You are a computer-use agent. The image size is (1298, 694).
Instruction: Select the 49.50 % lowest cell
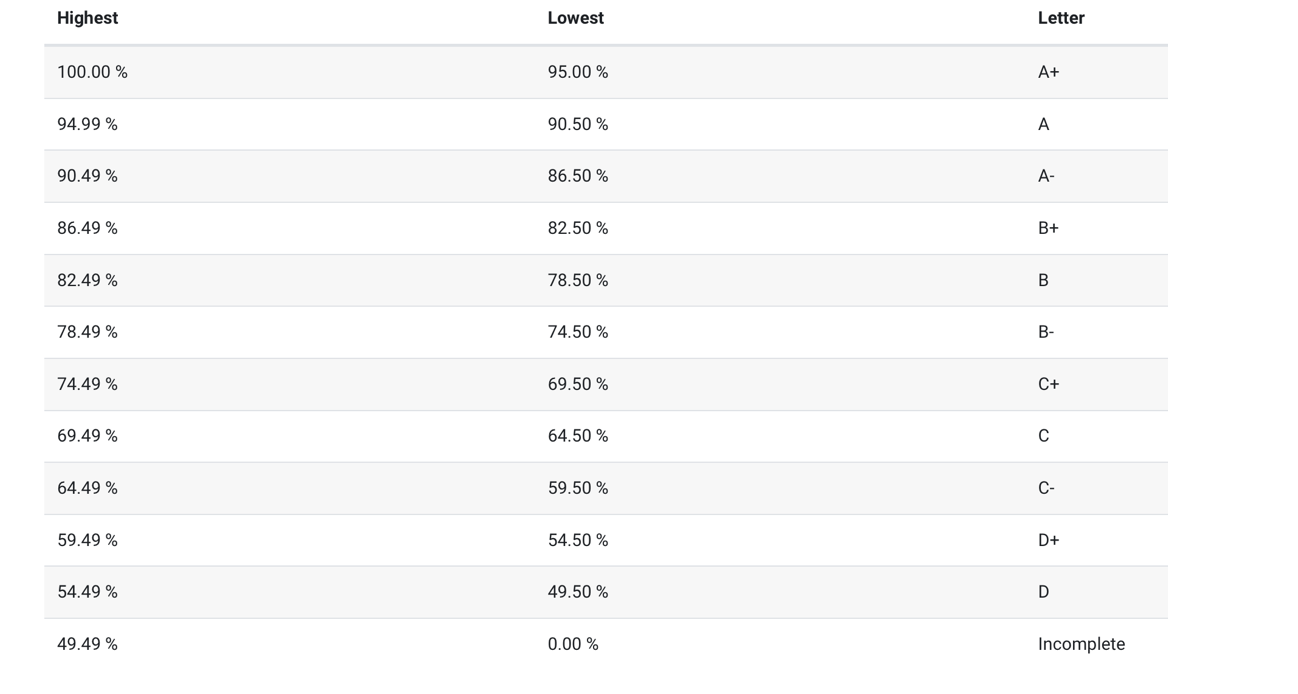click(578, 592)
